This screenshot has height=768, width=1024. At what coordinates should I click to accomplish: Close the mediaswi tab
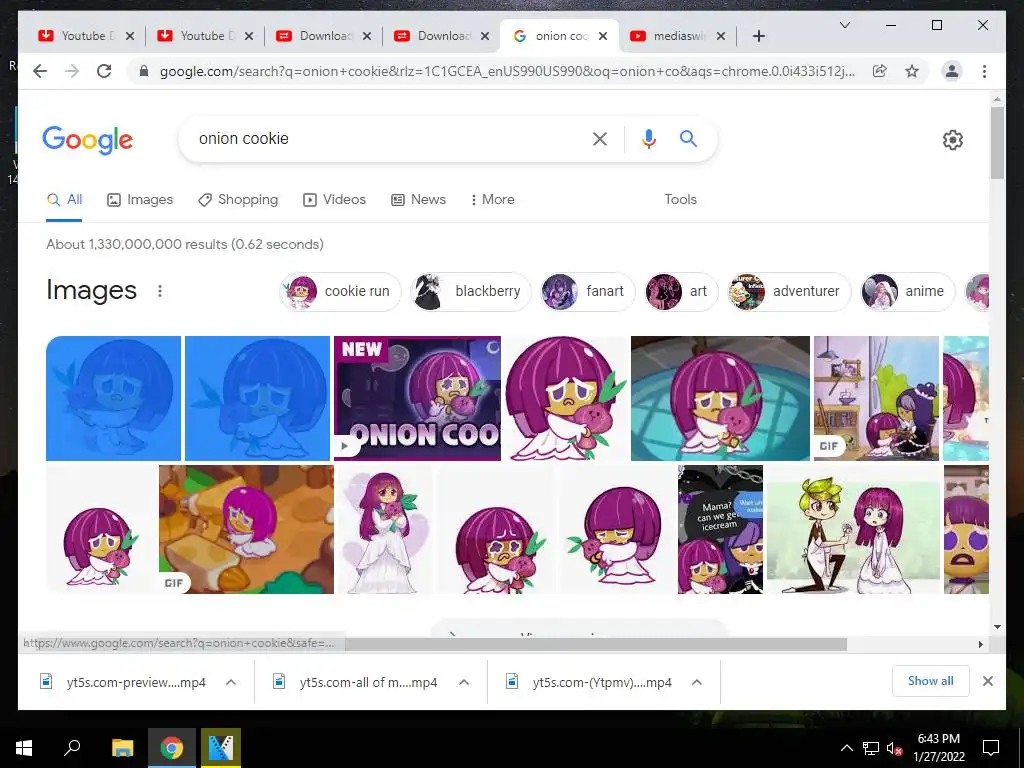click(721, 36)
